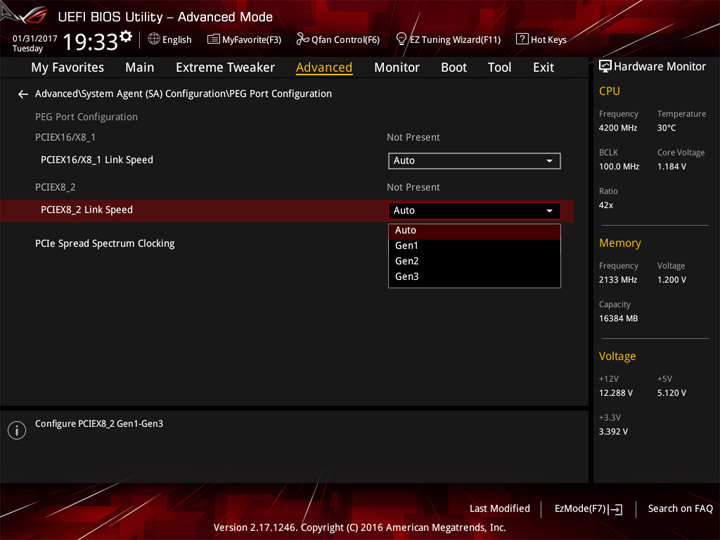
Task: Open the Boot tab
Action: point(454,68)
